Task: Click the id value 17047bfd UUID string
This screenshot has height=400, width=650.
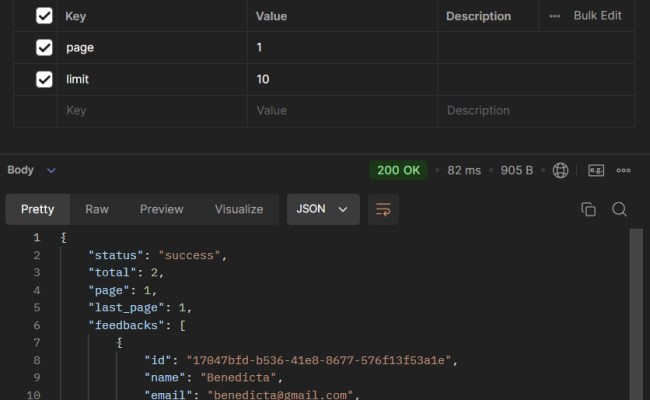Action: (318, 360)
